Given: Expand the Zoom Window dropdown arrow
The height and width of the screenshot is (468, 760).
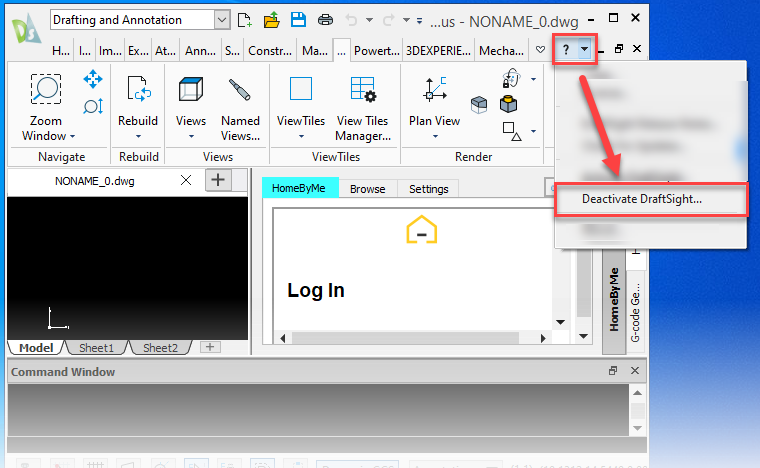Looking at the screenshot, I should pyautogui.click(x=73, y=136).
